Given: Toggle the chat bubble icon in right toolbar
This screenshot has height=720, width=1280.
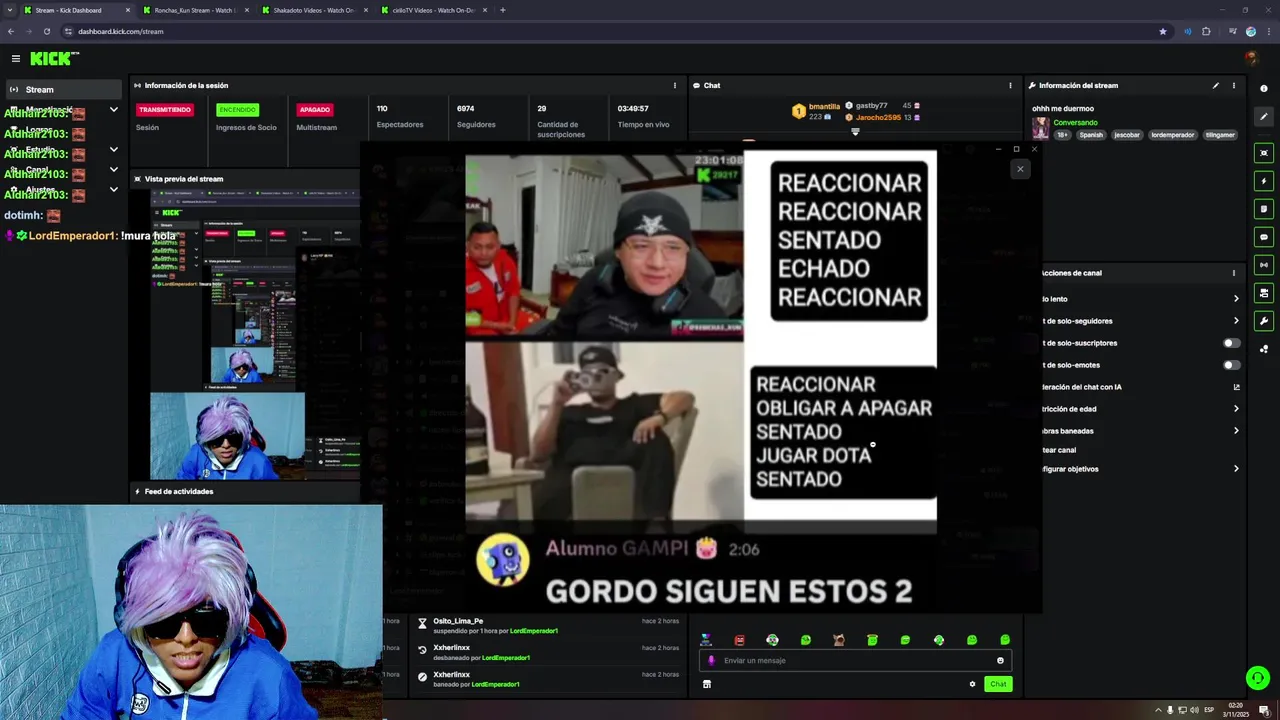Looking at the screenshot, I should pos(1264,237).
